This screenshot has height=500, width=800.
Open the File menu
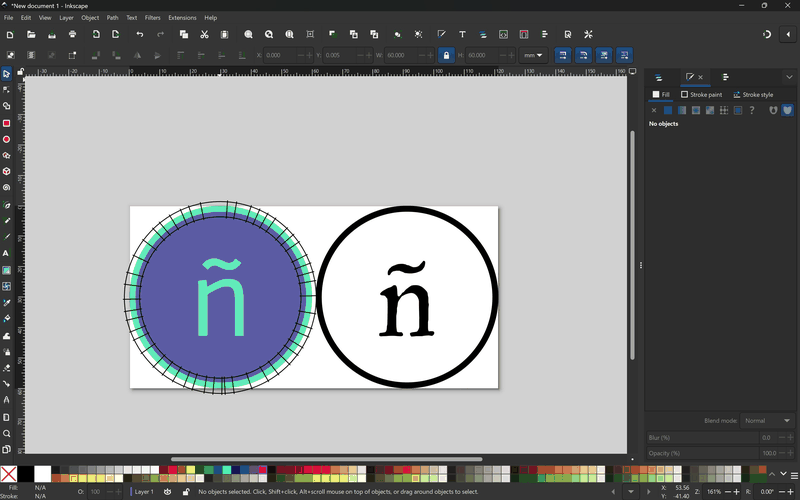click(x=9, y=17)
